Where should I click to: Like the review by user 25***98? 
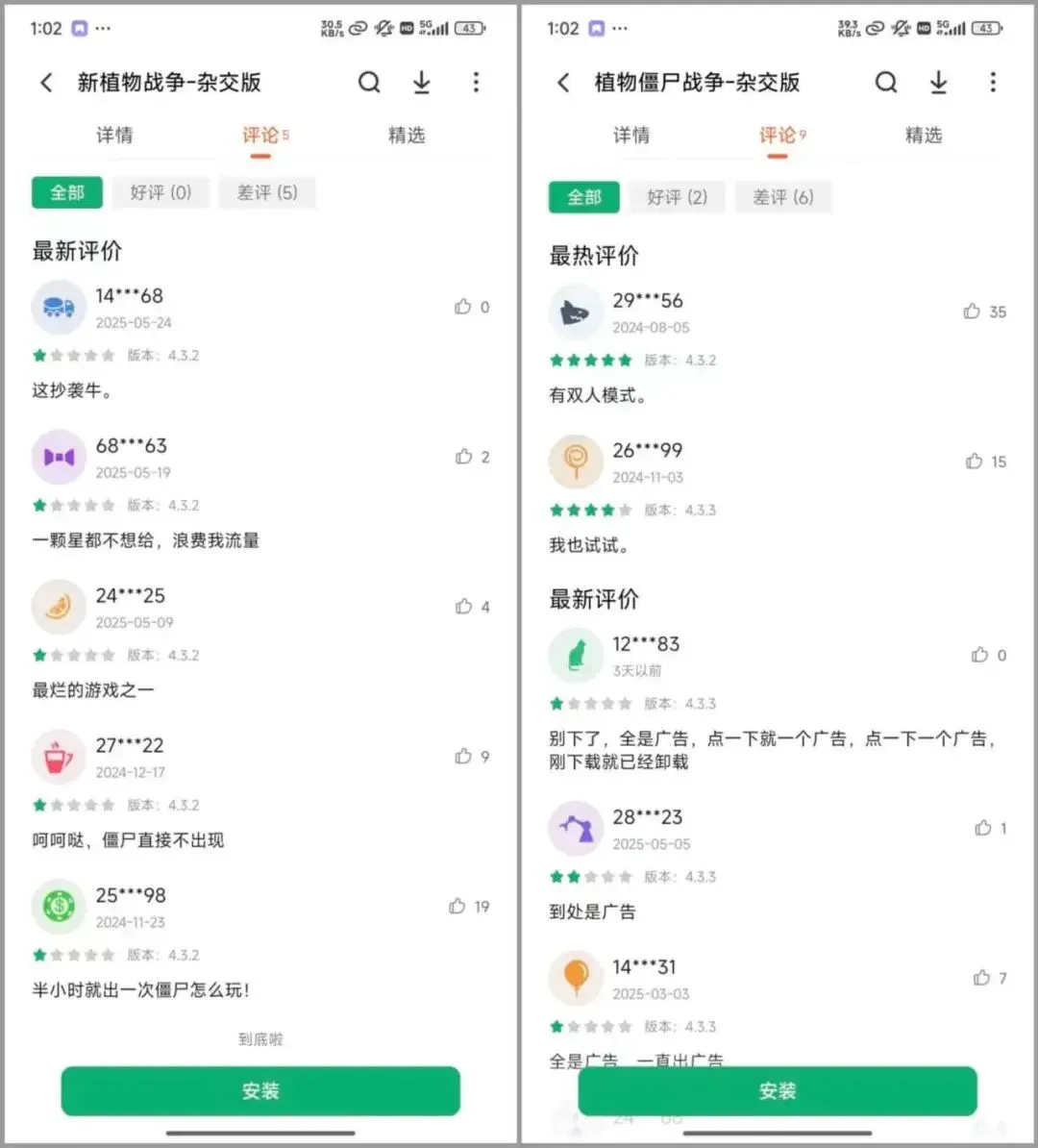pyautogui.click(x=457, y=906)
